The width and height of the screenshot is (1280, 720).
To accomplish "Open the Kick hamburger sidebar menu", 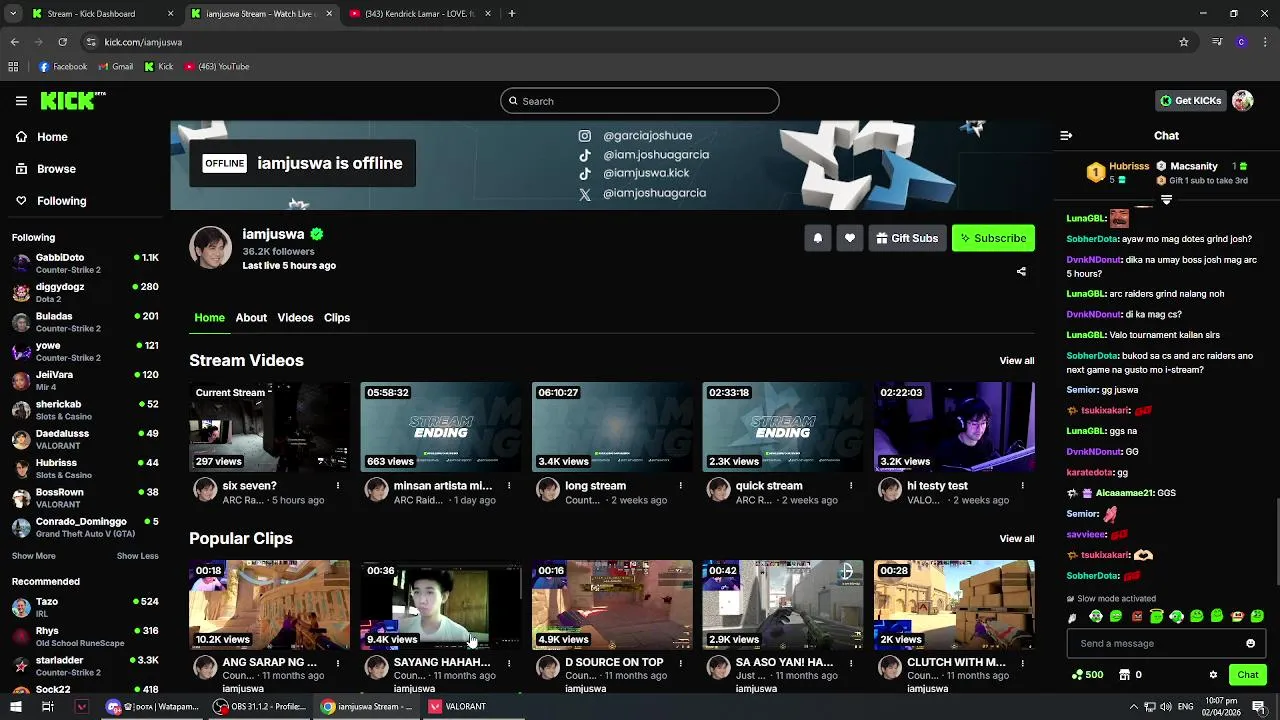I will [21, 101].
